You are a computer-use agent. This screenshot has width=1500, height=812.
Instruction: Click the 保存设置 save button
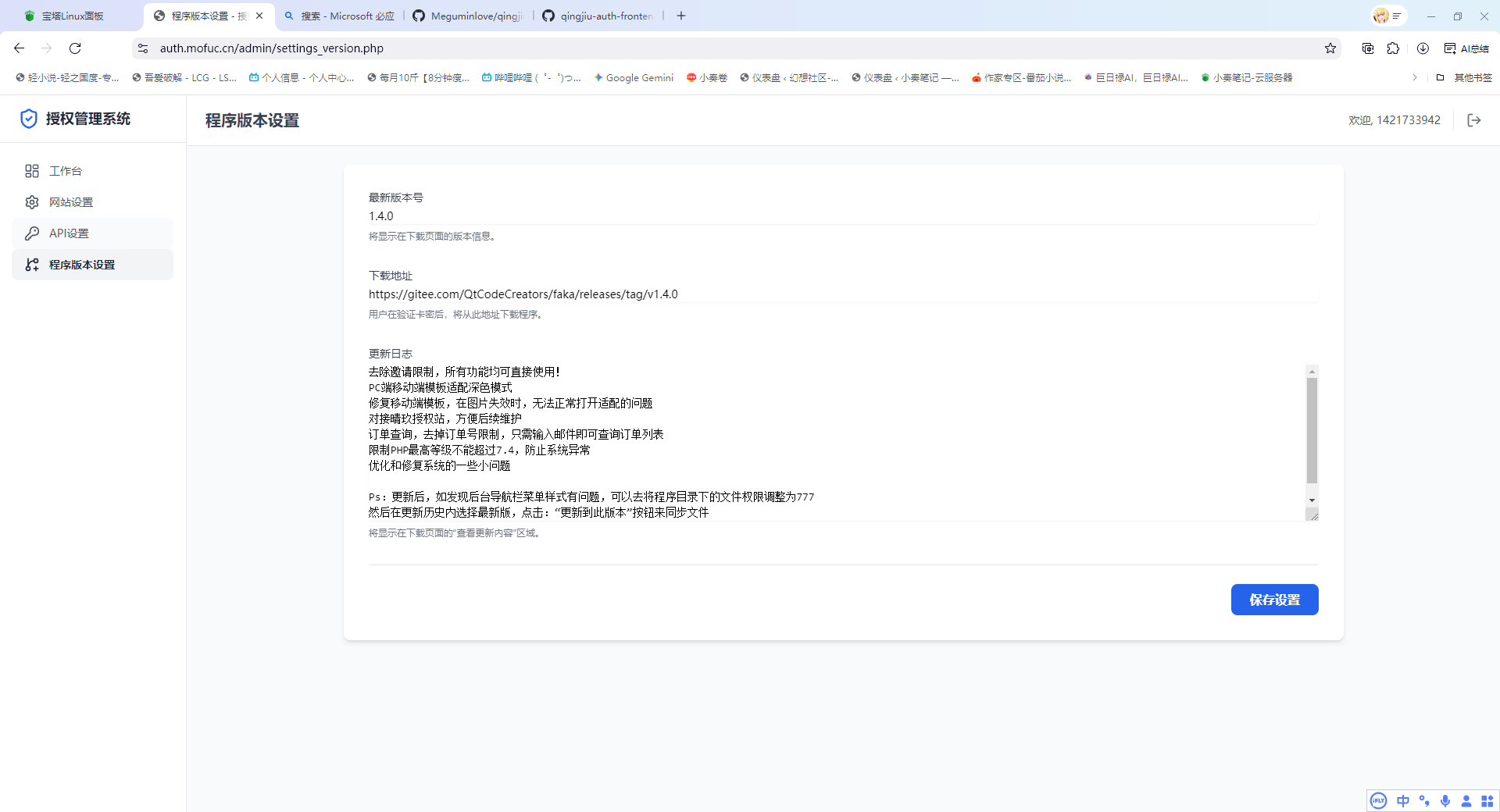[1274, 600]
